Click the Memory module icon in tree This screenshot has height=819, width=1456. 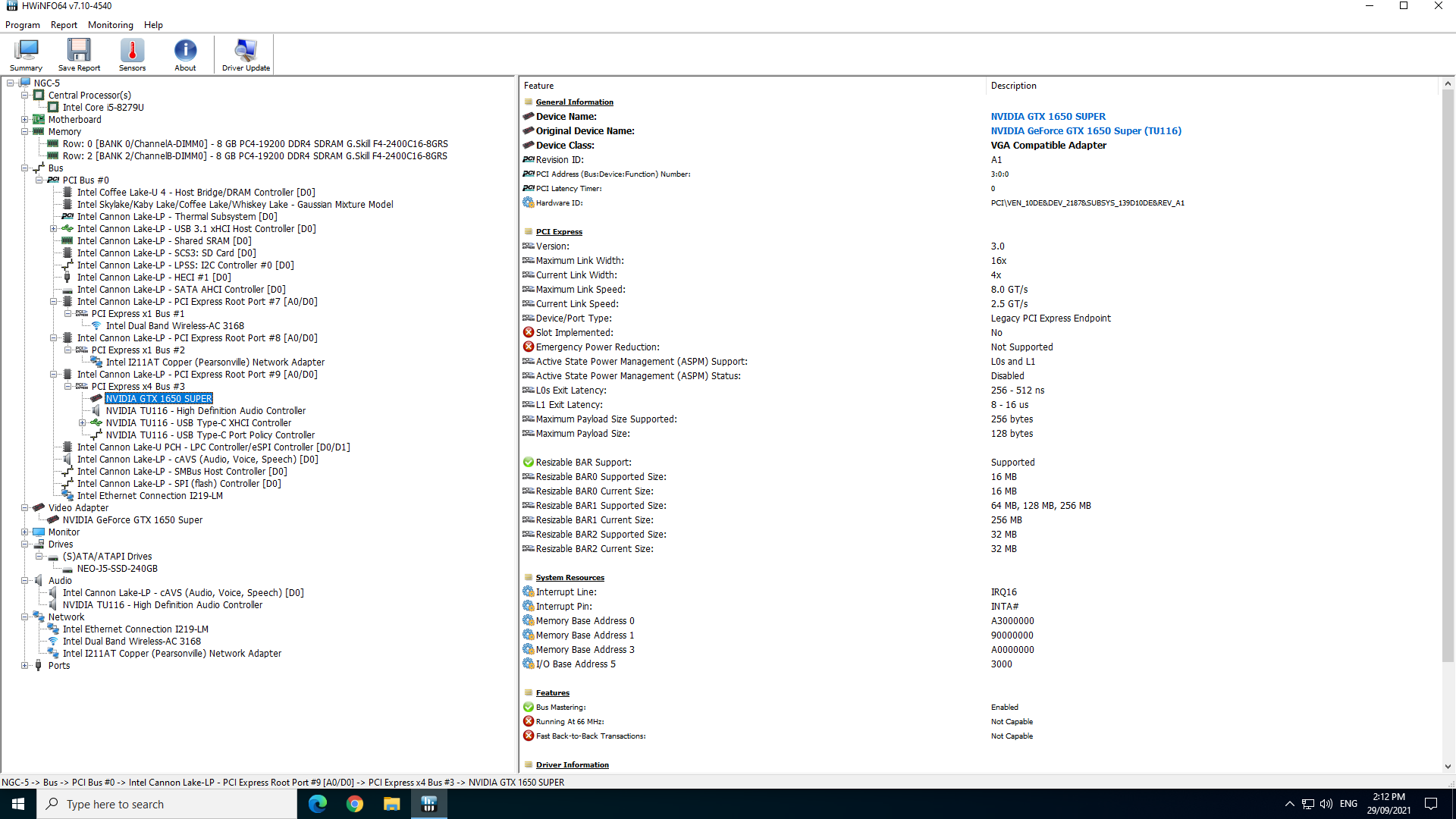point(39,131)
